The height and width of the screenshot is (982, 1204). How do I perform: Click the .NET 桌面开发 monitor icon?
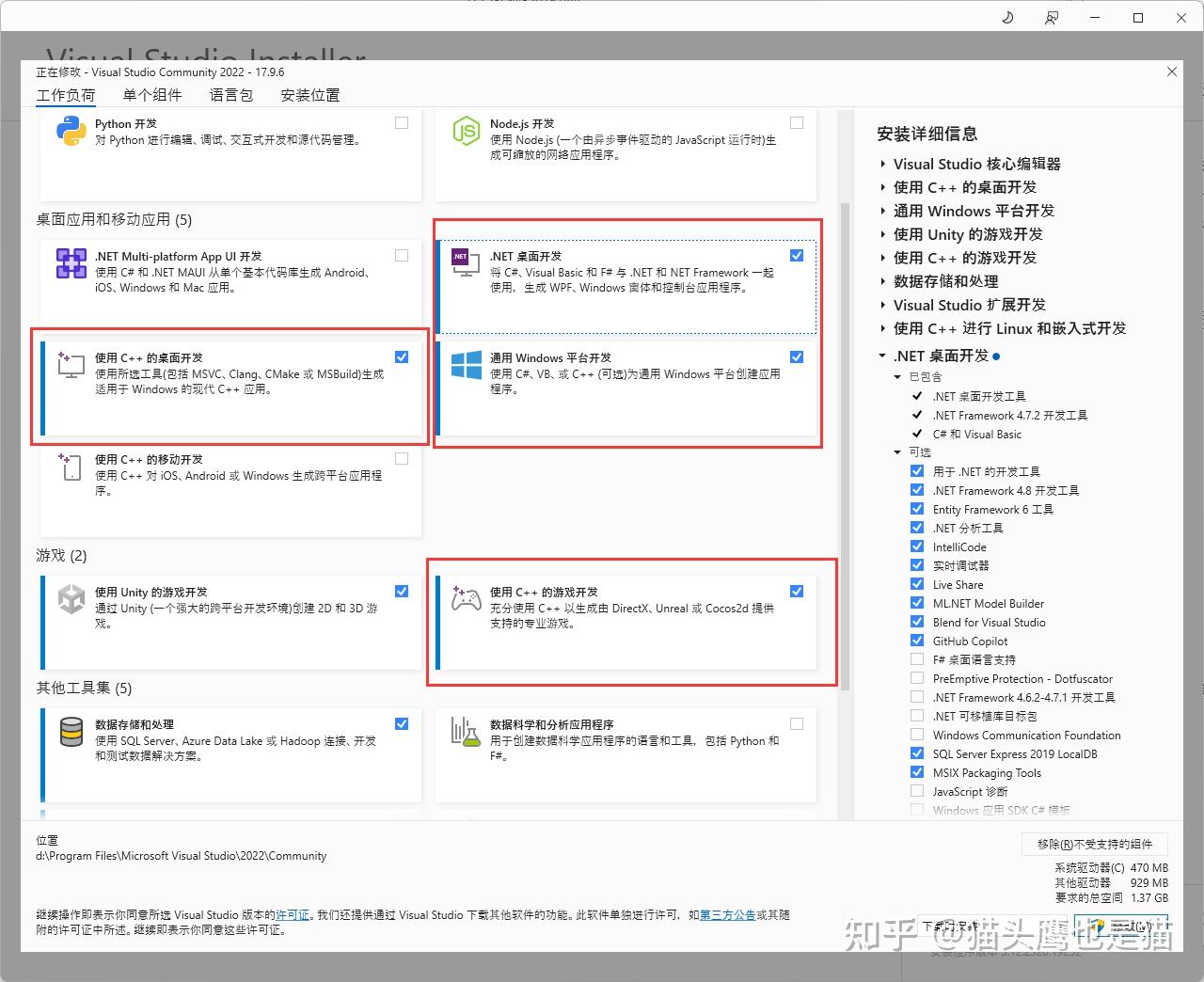point(465,263)
